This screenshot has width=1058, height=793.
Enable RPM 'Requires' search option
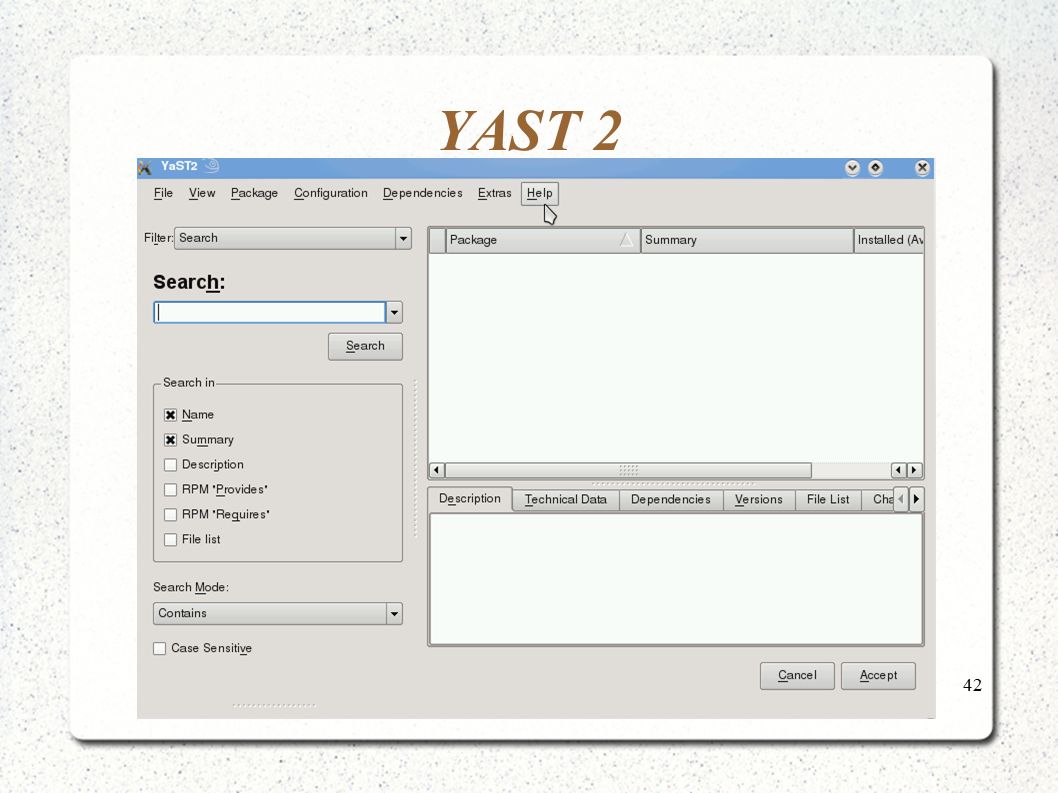click(x=171, y=515)
